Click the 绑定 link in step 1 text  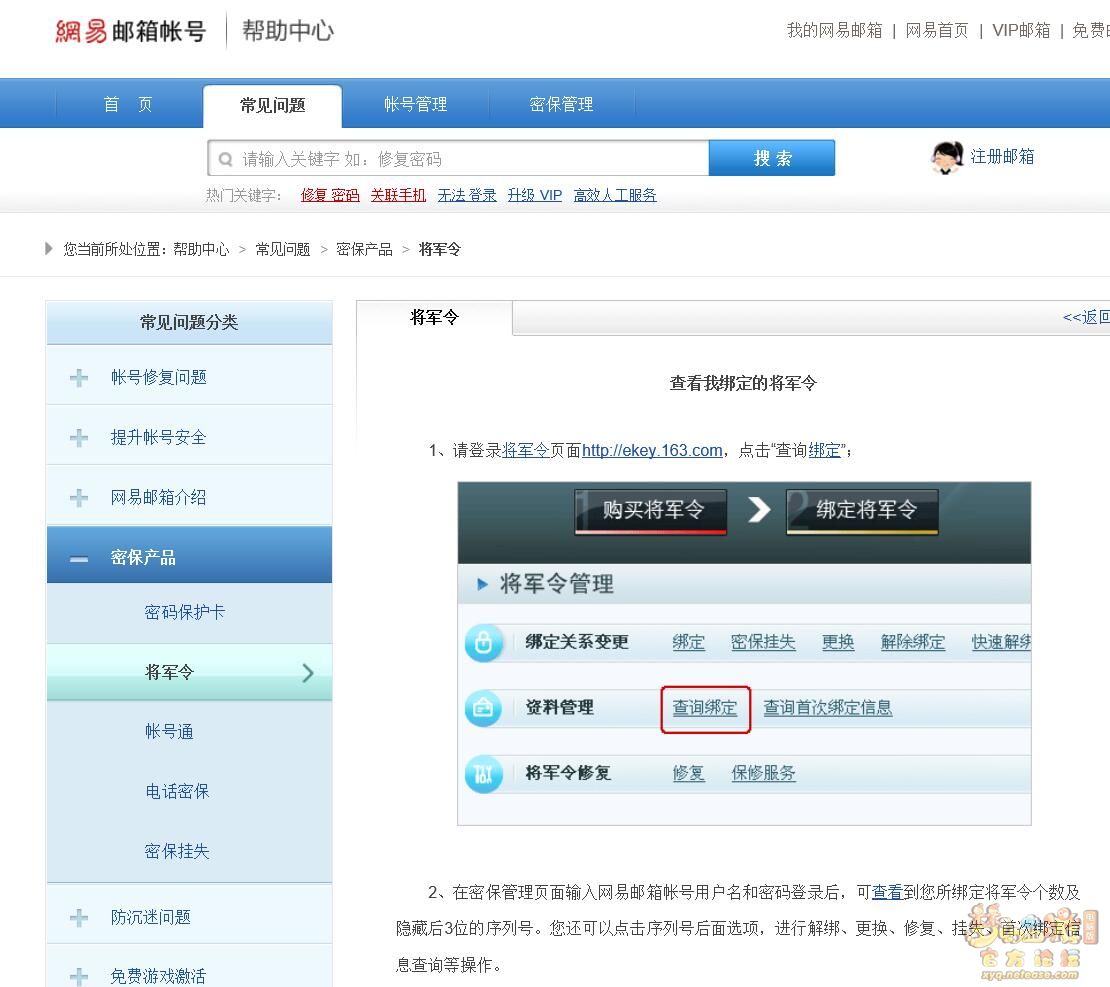tap(824, 450)
